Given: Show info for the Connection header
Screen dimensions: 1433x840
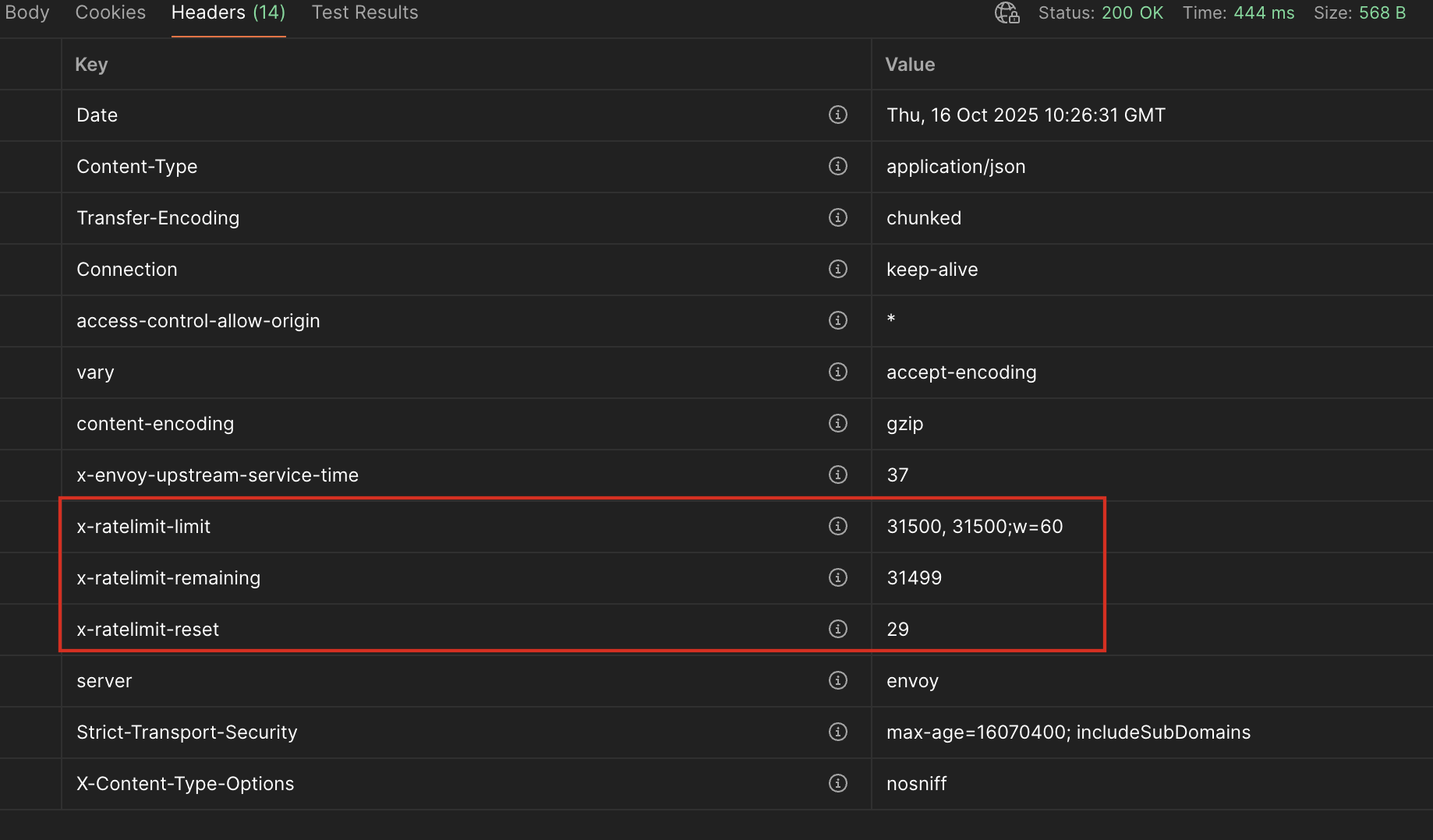Looking at the screenshot, I should click(x=838, y=269).
